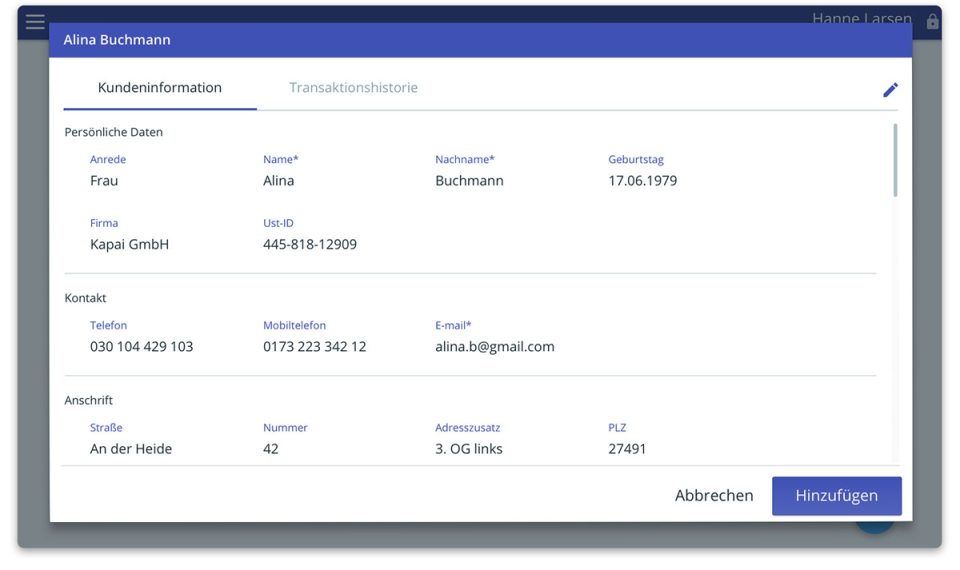Click the Persönliche Daten section heading
This screenshot has width=960, height=570.
click(x=114, y=132)
